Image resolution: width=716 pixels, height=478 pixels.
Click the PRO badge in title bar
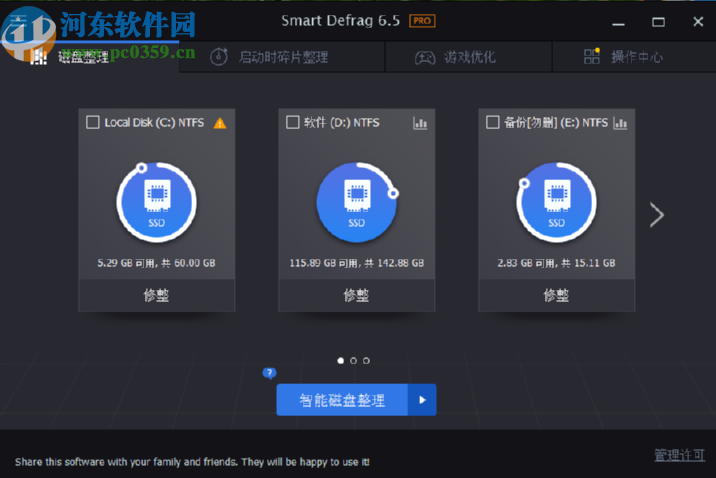click(422, 21)
